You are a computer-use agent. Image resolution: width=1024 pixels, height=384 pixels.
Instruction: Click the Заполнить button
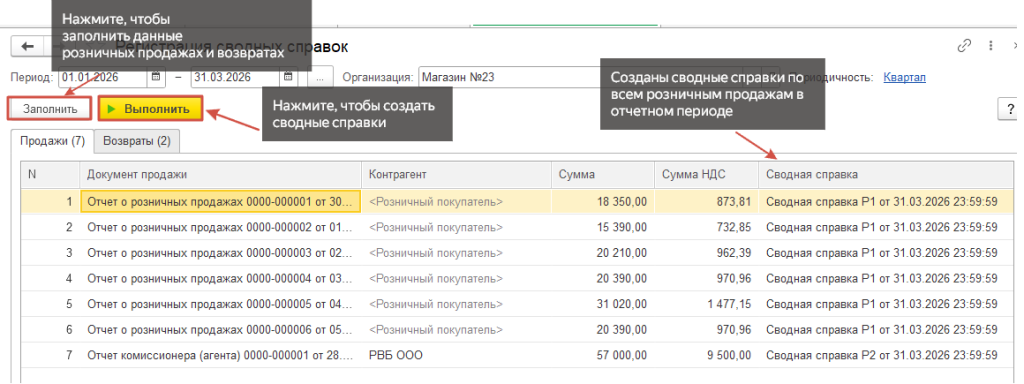click(x=50, y=109)
